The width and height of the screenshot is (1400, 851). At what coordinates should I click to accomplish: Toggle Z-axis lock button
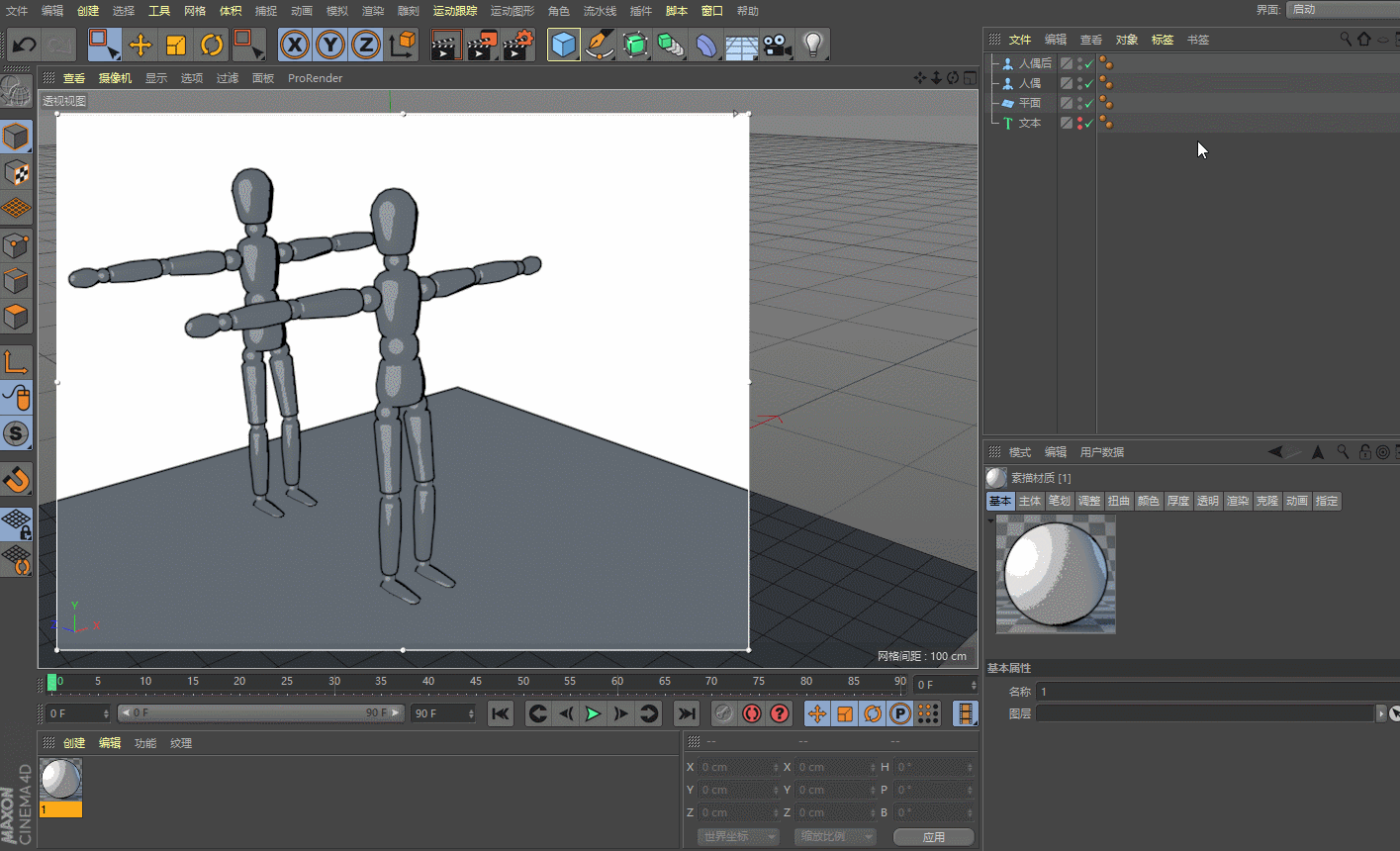click(x=366, y=45)
